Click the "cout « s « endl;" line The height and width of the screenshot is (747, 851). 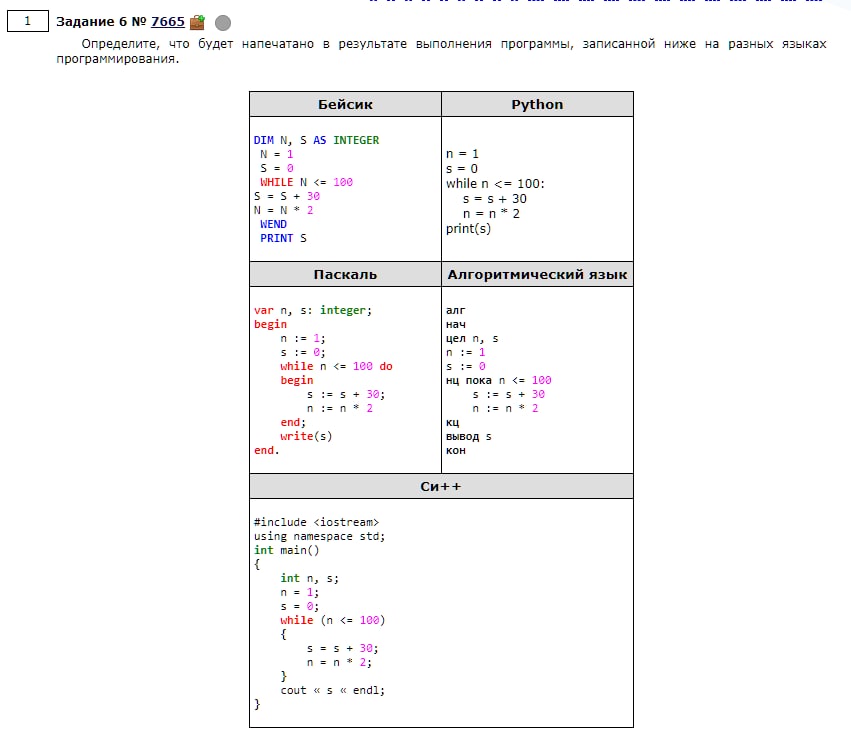tap(332, 690)
